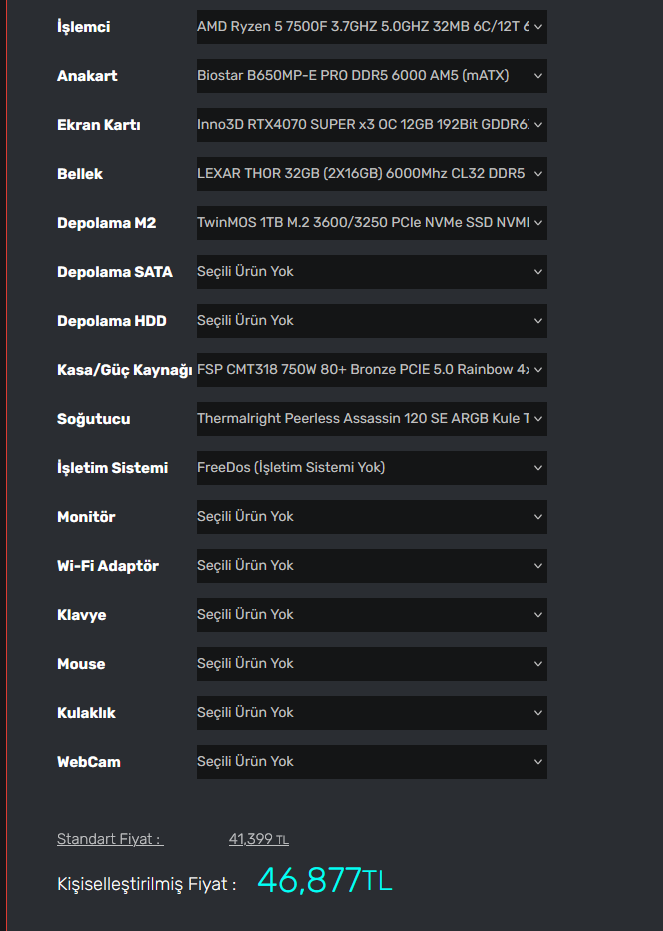This screenshot has height=931, width=663.
Task: Click the Standart Fiyat label
Action: pyautogui.click(x=109, y=839)
